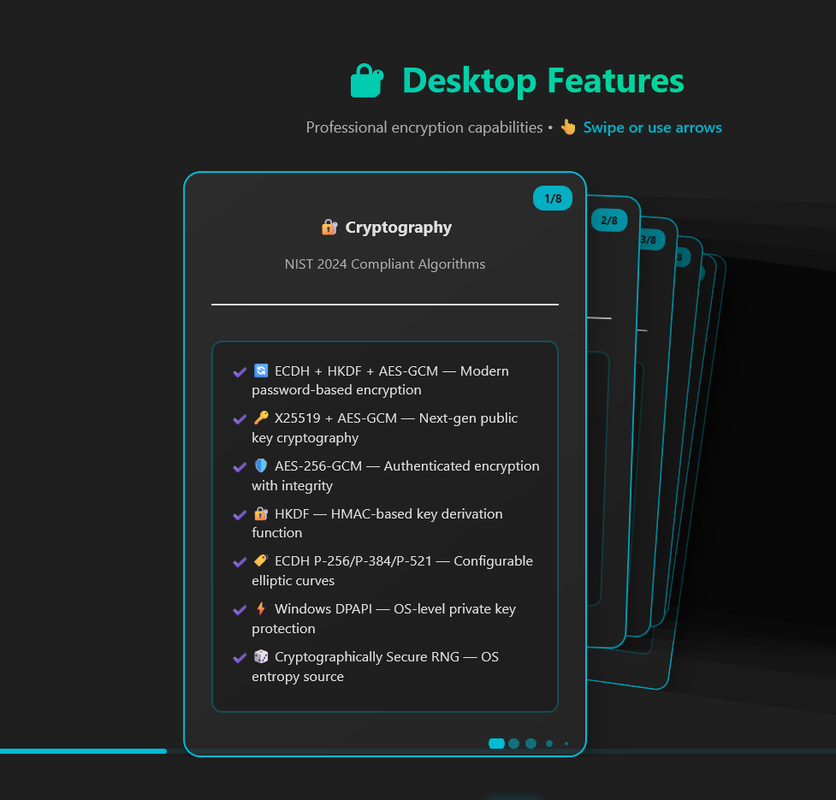Click the tag icon before ECDH P-256

(x=261, y=561)
